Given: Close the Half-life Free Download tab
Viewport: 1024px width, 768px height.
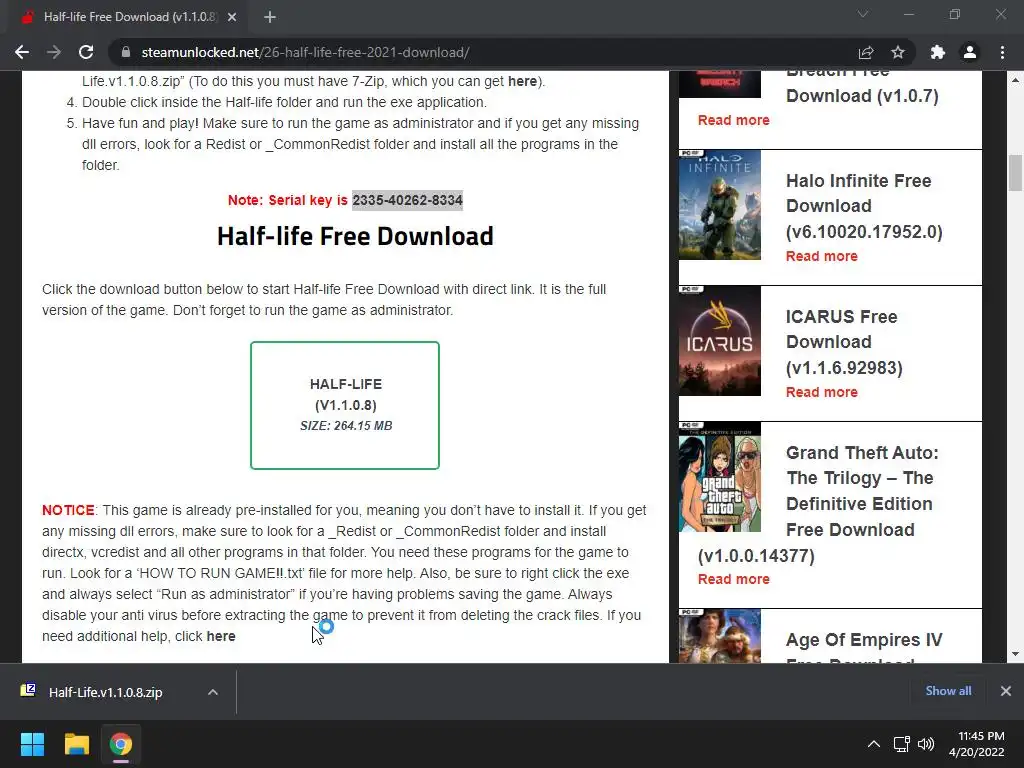Looking at the screenshot, I should point(232,17).
